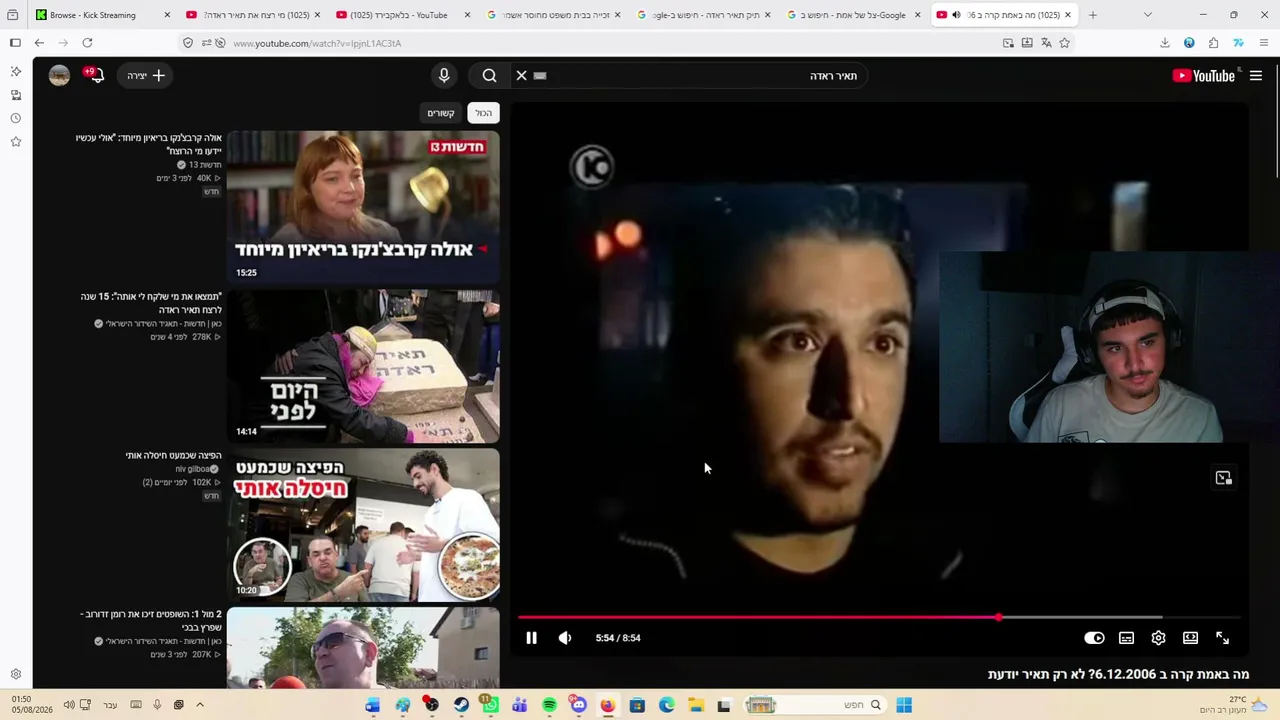Screen dimensions: 1280x720
Task: Open the browser extensions puzzle icon
Action: [1213, 43]
